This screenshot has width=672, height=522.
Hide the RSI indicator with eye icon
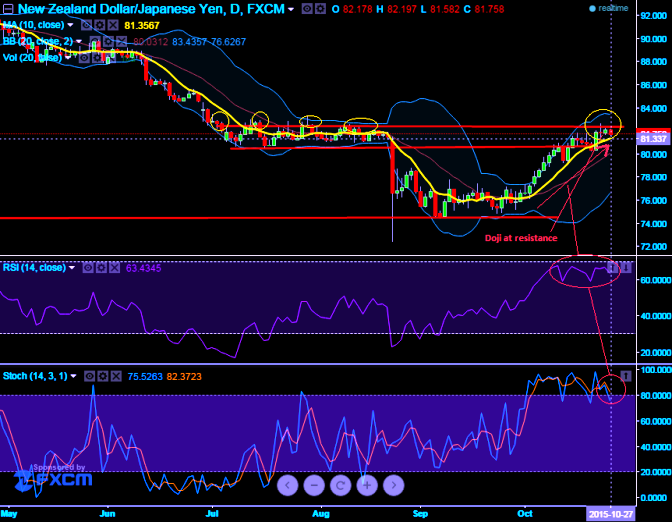coord(88,268)
